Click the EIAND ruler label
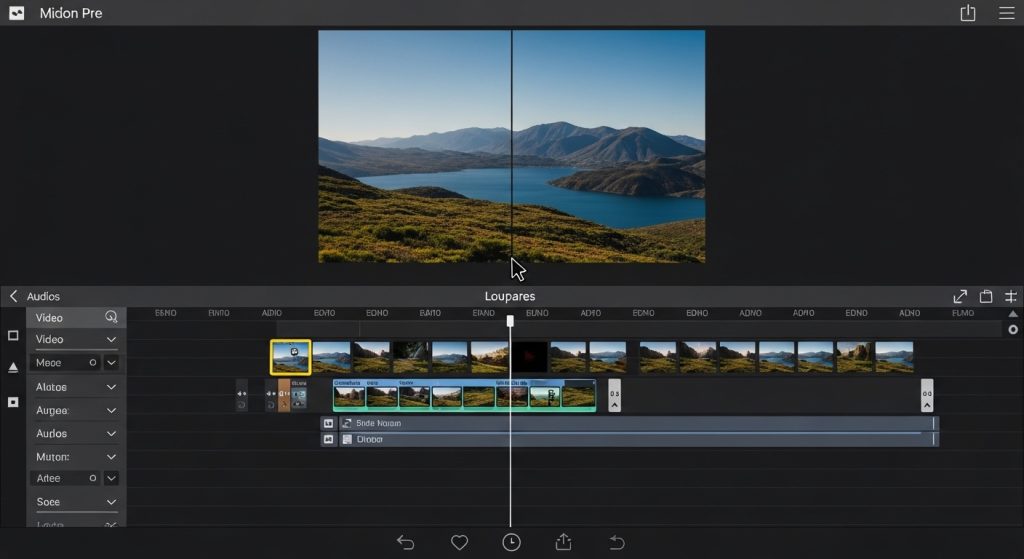The image size is (1024, 559). (483, 313)
